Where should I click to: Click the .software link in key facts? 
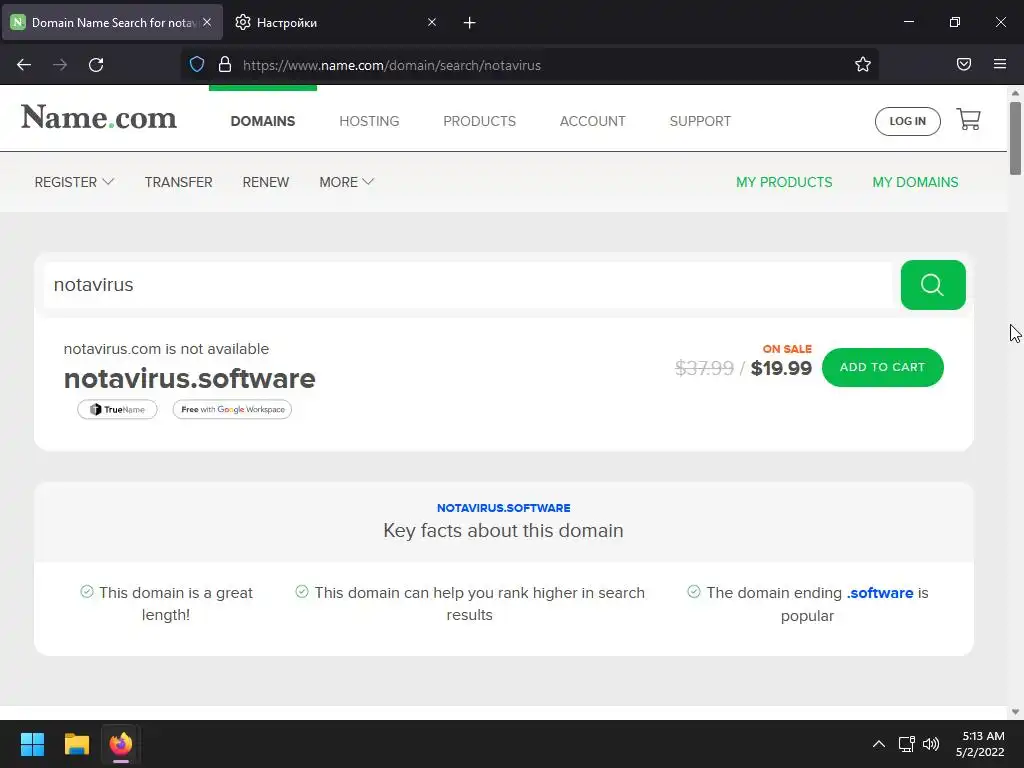pos(880,593)
